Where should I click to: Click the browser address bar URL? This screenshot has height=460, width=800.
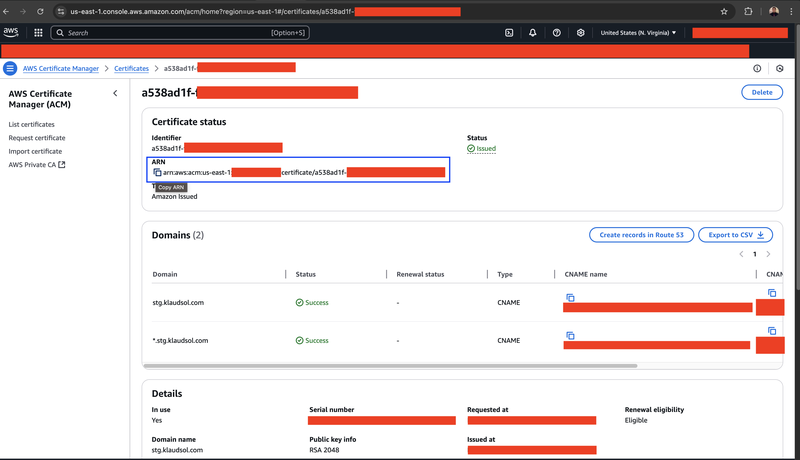212,11
